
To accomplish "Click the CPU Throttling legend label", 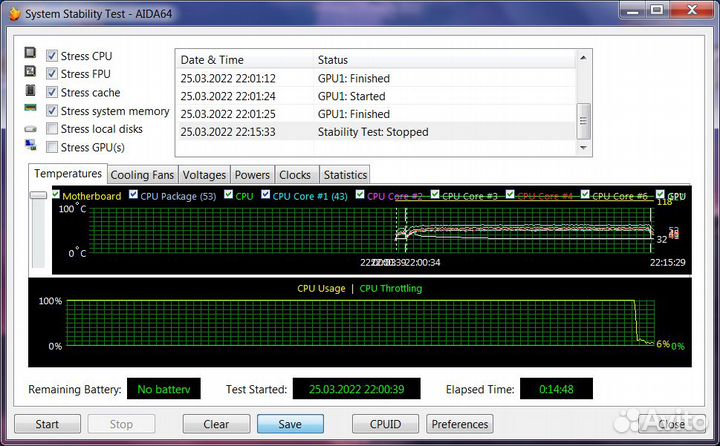I will point(390,288).
